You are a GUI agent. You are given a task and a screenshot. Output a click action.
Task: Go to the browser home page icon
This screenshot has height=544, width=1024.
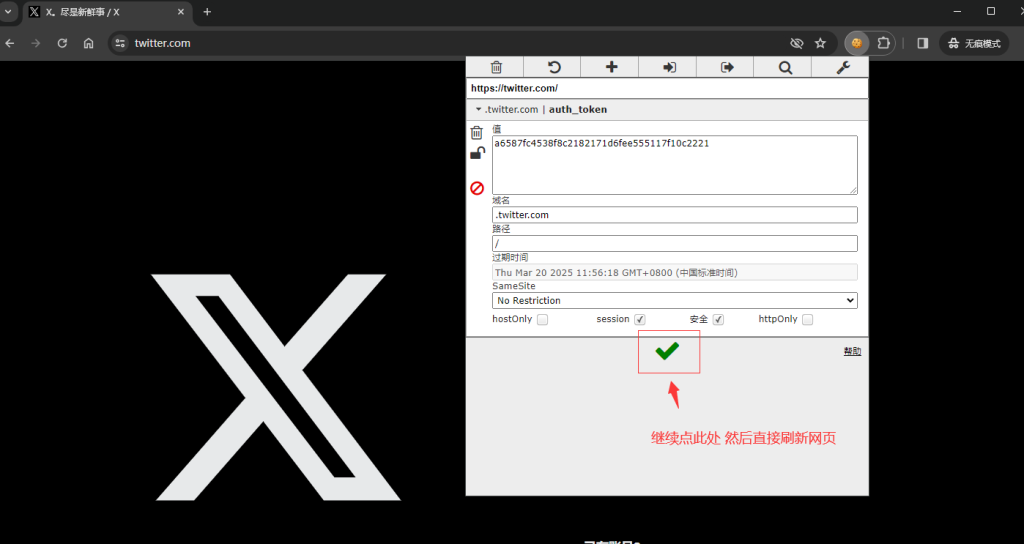click(x=89, y=43)
